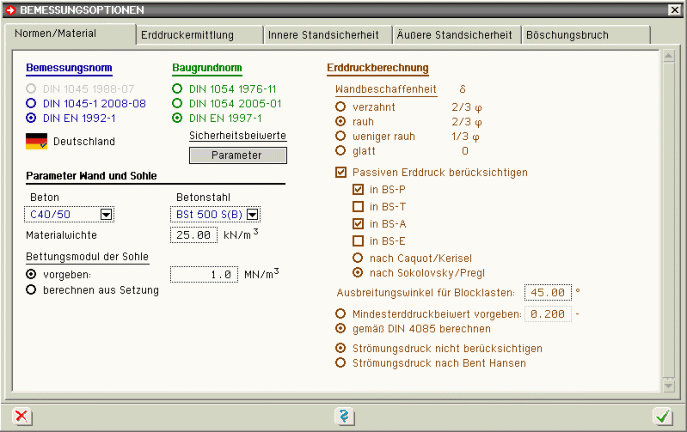687x432 pixels.
Task: Uncheck the 'in BS-A' checkbox
Action: pos(358,223)
